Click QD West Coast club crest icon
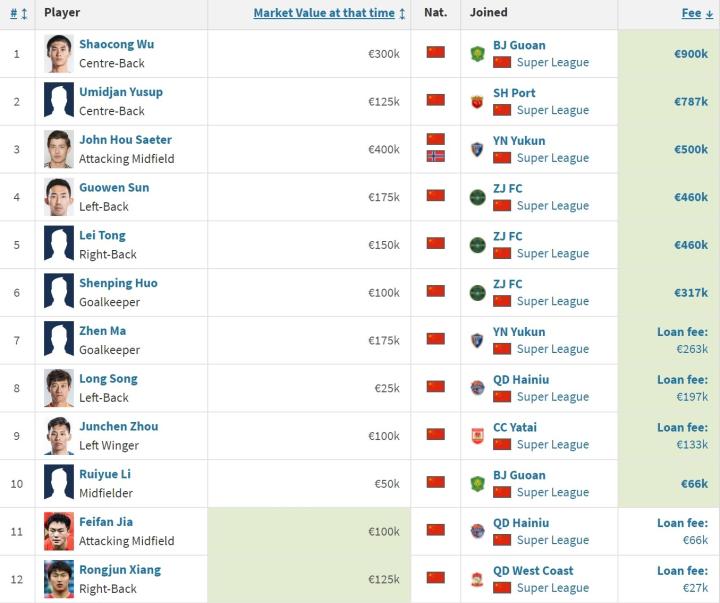This screenshot has height=603, width=720. pos(478,579)
